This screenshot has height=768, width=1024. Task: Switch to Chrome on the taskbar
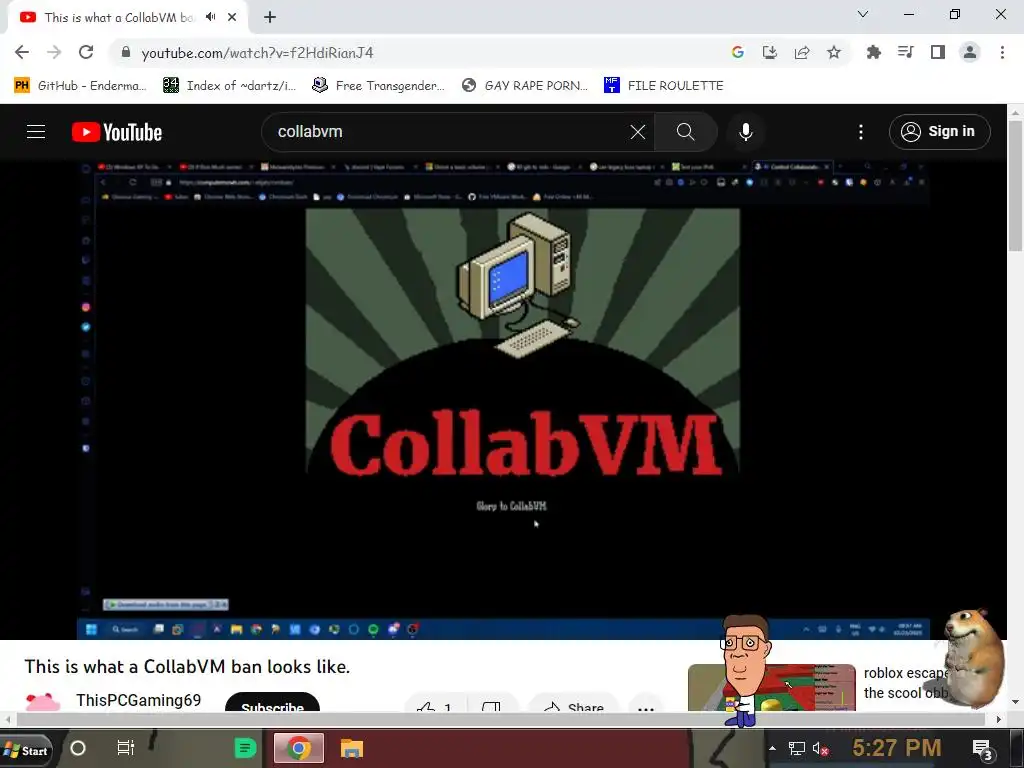click(299, 748)
